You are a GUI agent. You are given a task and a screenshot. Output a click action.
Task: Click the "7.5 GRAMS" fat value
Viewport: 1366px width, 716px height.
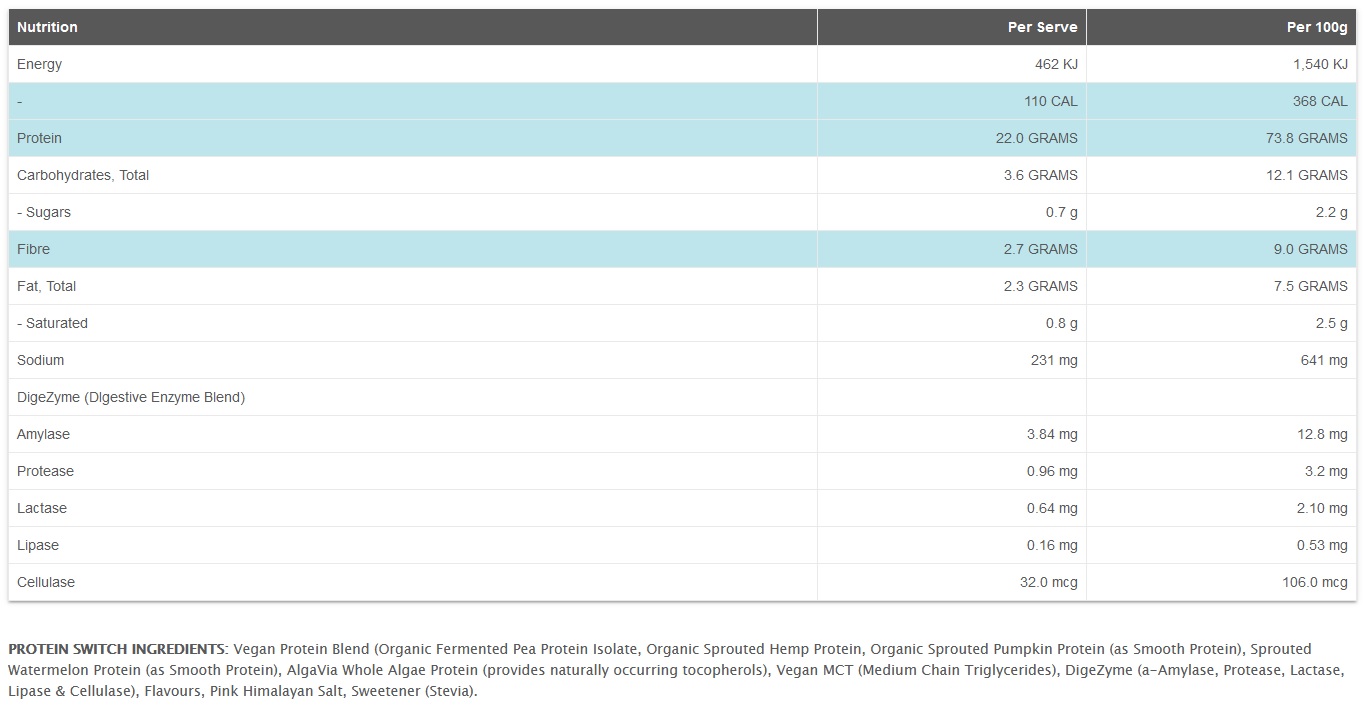(x=1311, y=286)
